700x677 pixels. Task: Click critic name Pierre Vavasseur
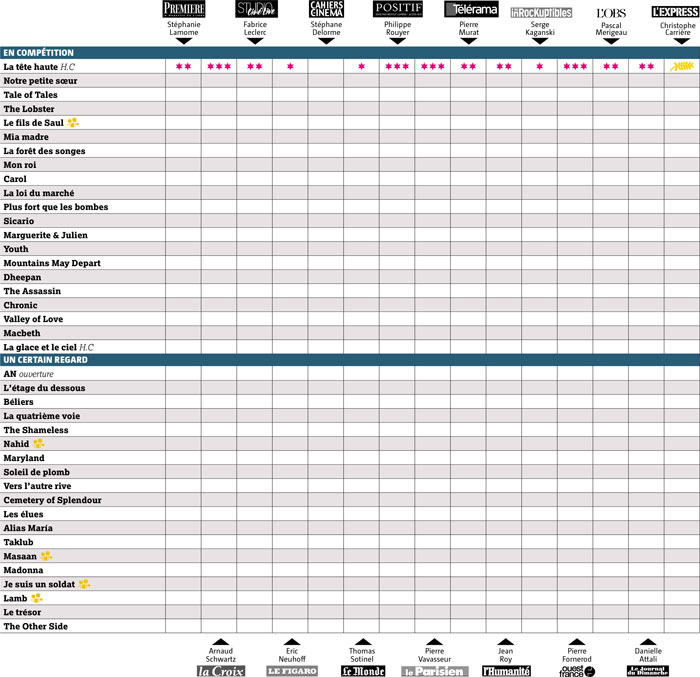(x=434, y=655)
